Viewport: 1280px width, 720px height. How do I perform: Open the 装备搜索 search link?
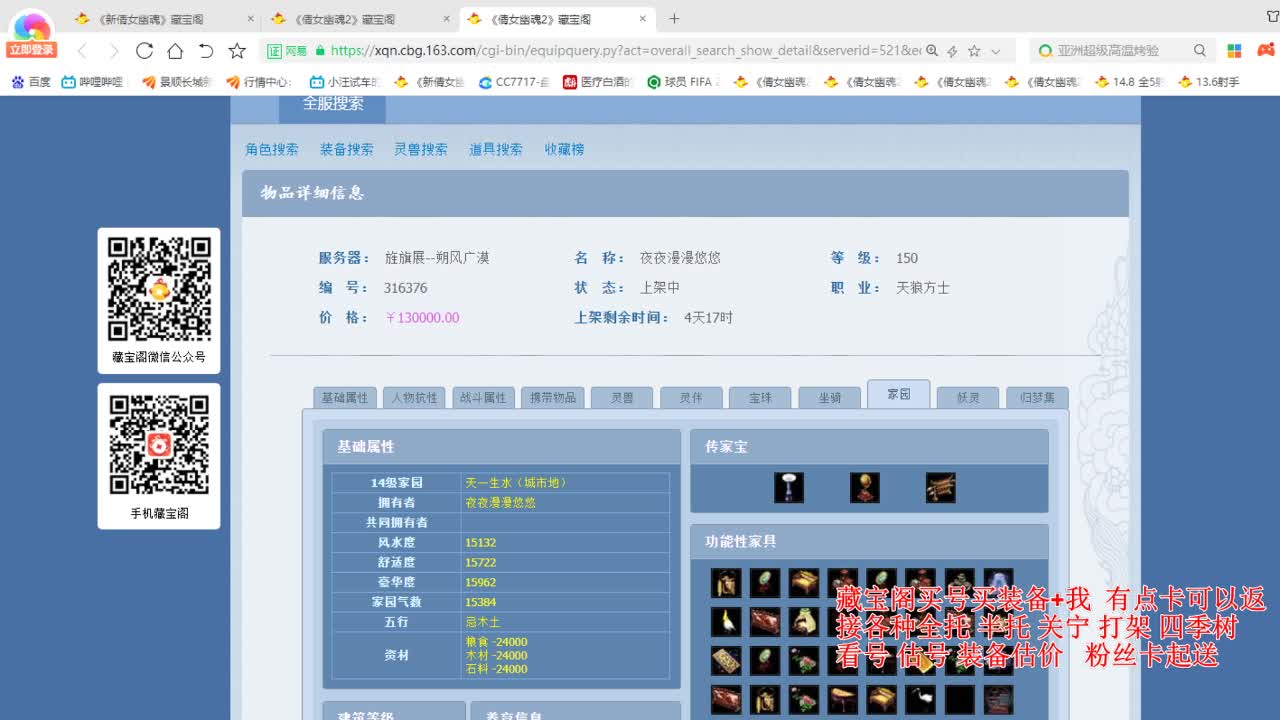pyautogui.click(x=346, y=148)
